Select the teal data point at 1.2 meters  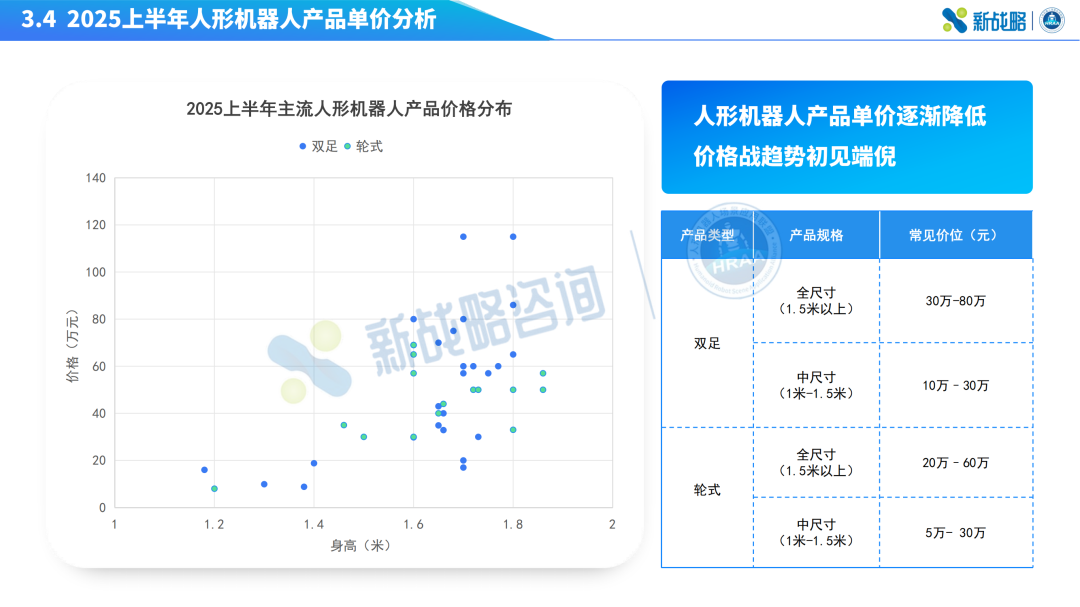pos(214,489)
